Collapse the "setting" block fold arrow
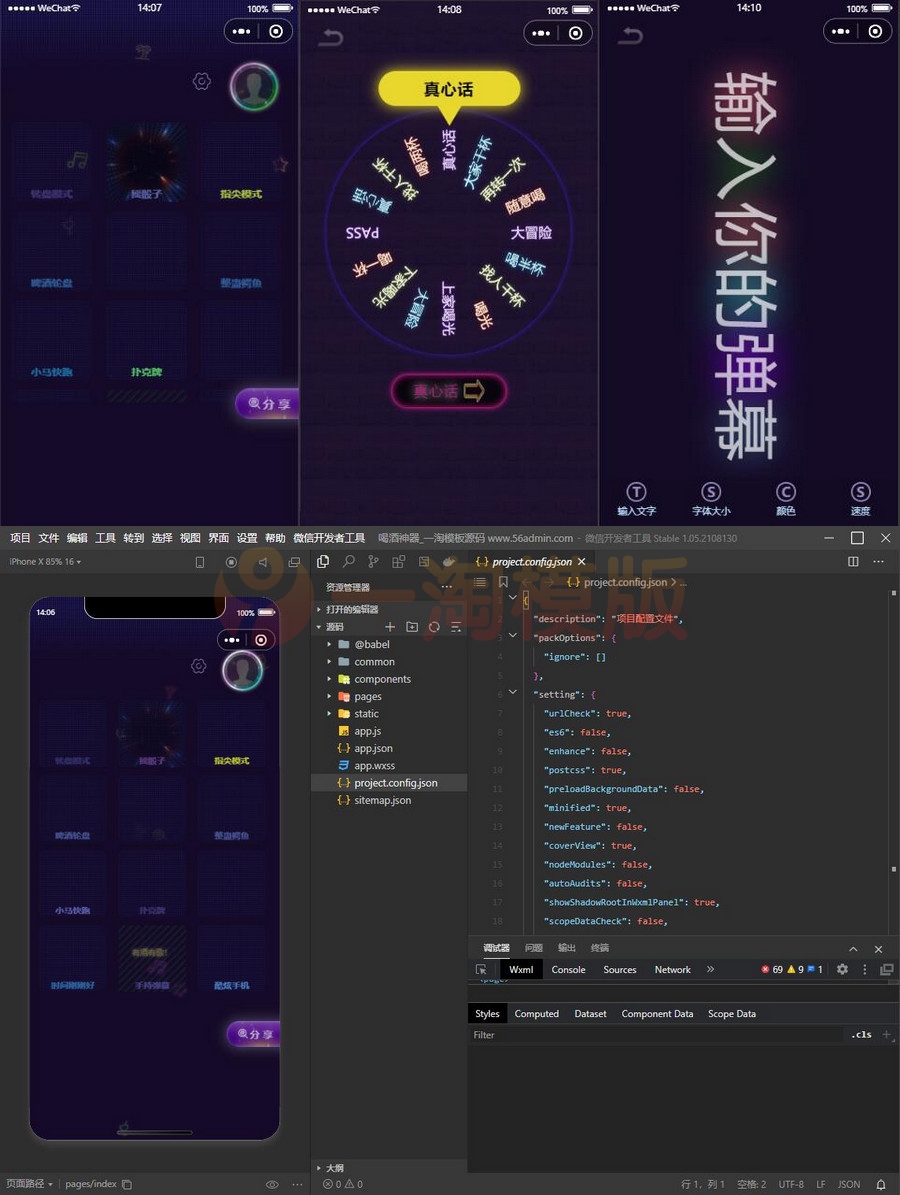 513,692
